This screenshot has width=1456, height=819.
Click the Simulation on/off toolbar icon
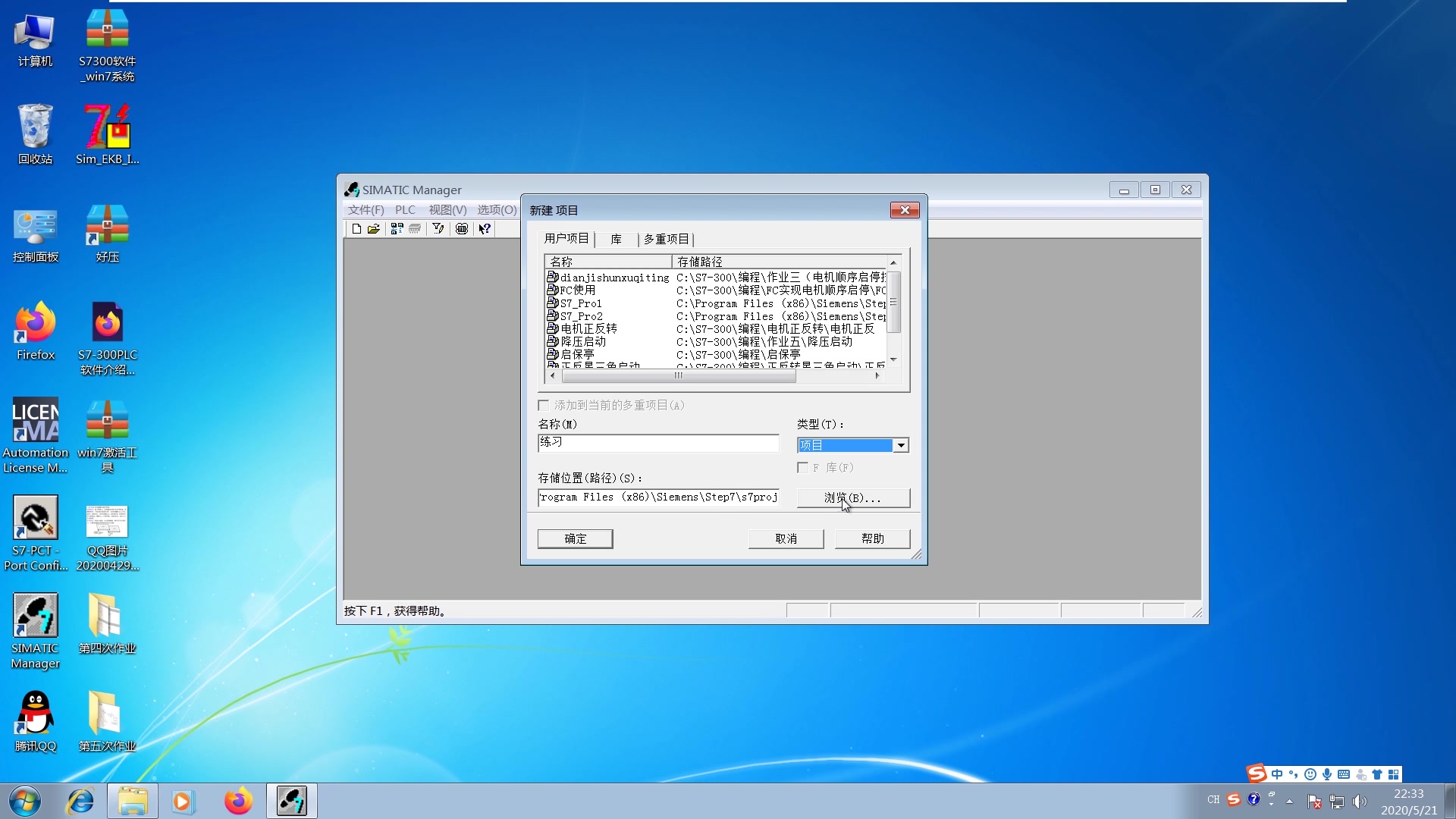tap(462, 228)
